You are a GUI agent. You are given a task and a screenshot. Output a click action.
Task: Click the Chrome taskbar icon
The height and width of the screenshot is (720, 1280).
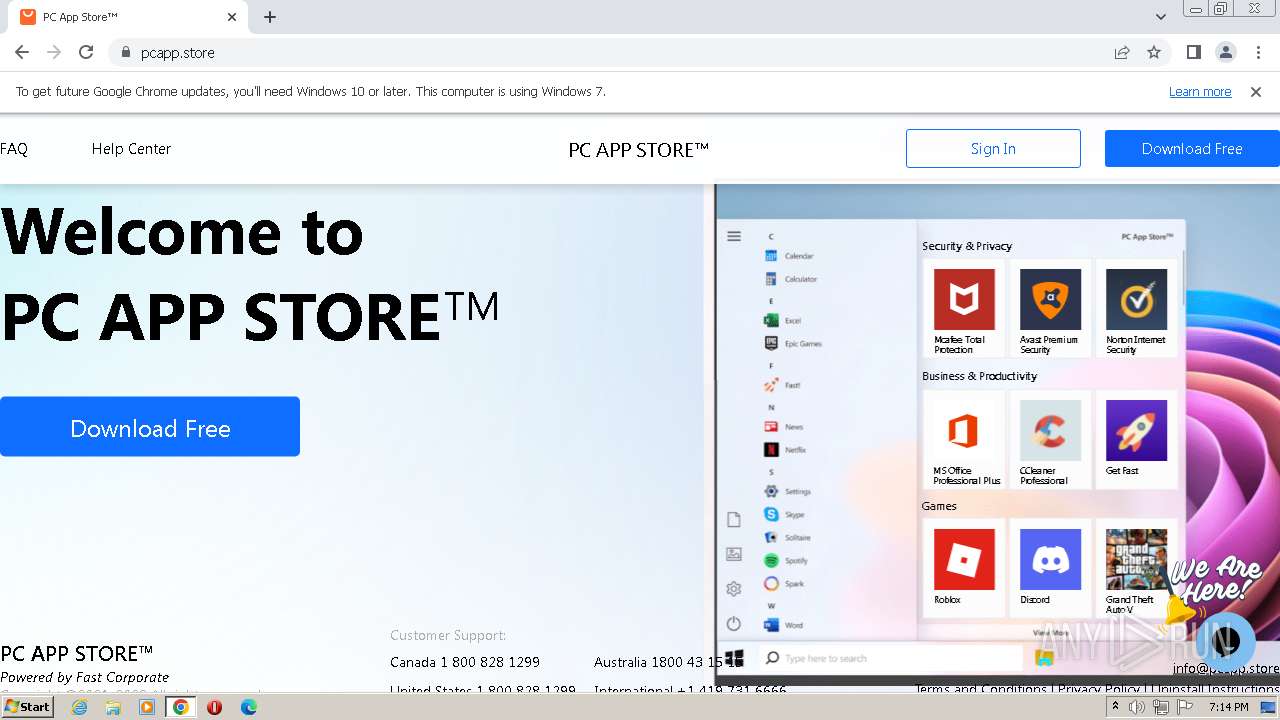coord(181,707)
